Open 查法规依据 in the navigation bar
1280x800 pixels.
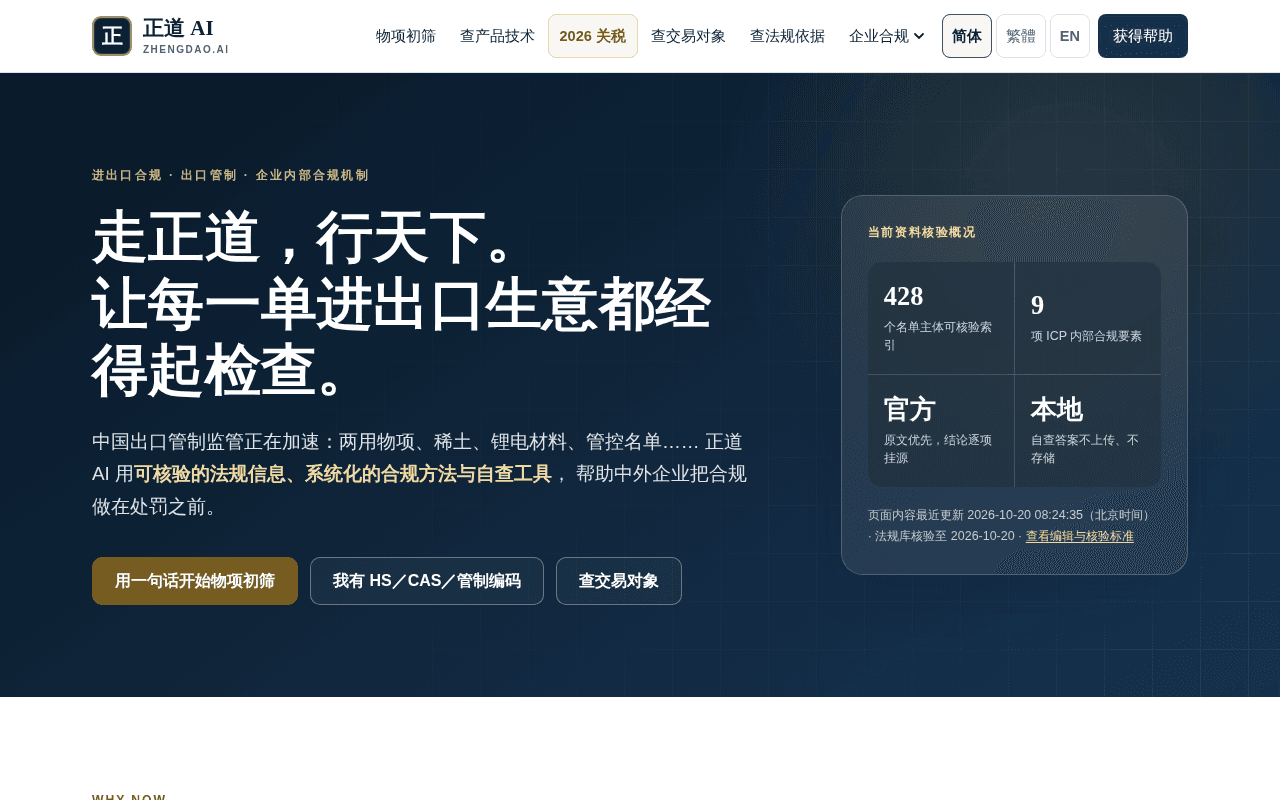click(787, 36)
